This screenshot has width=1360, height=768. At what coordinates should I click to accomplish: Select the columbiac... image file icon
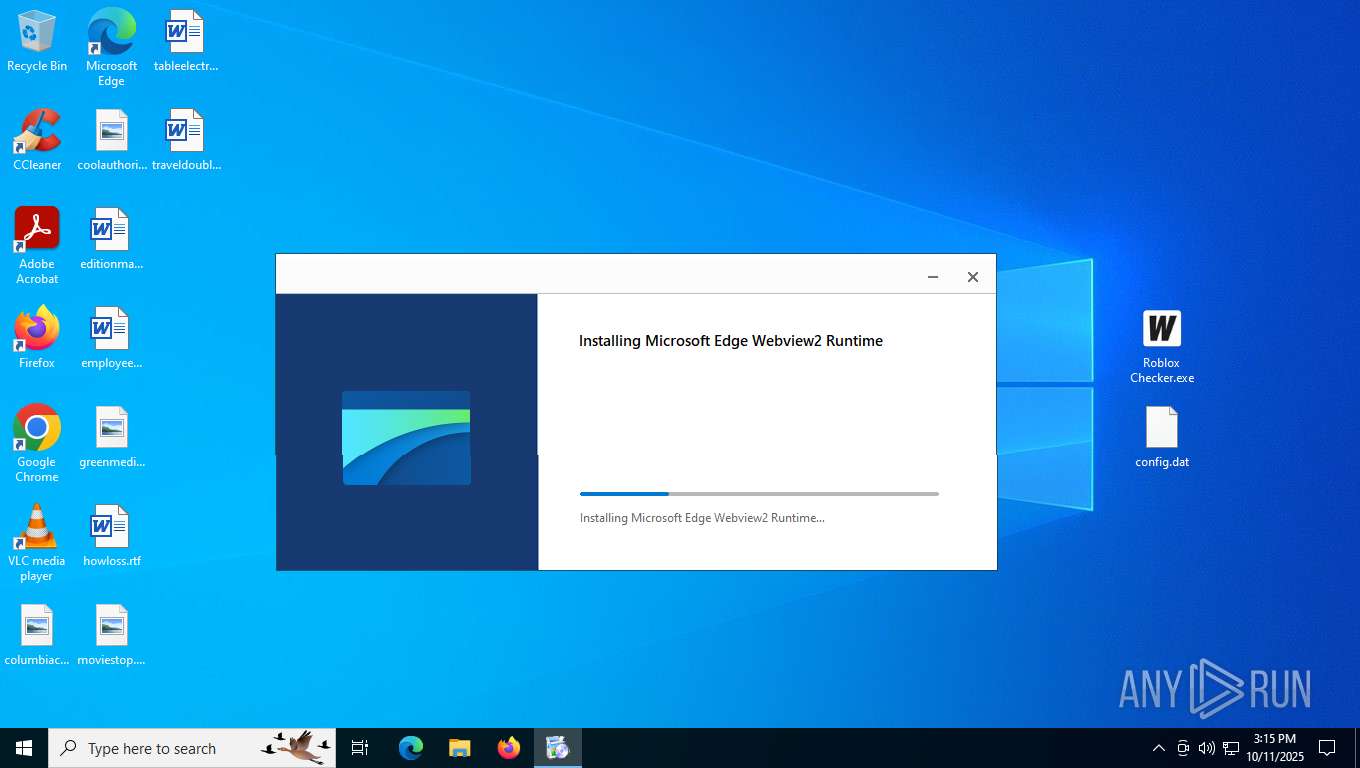[x=37, y=635]
